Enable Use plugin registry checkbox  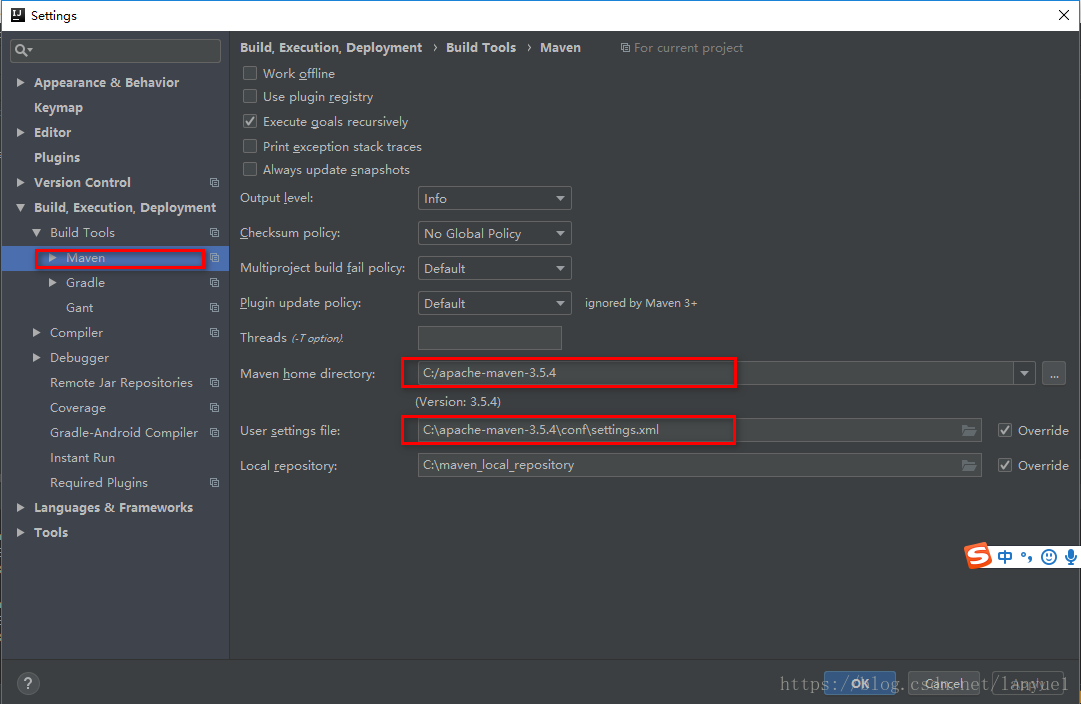250,97
